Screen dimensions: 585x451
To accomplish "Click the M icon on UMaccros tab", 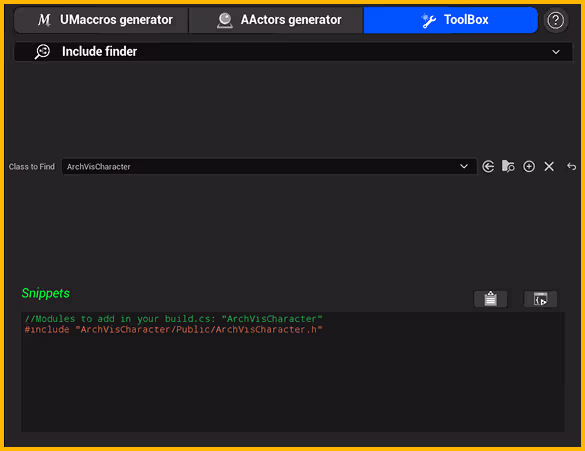I will [44, 20].
